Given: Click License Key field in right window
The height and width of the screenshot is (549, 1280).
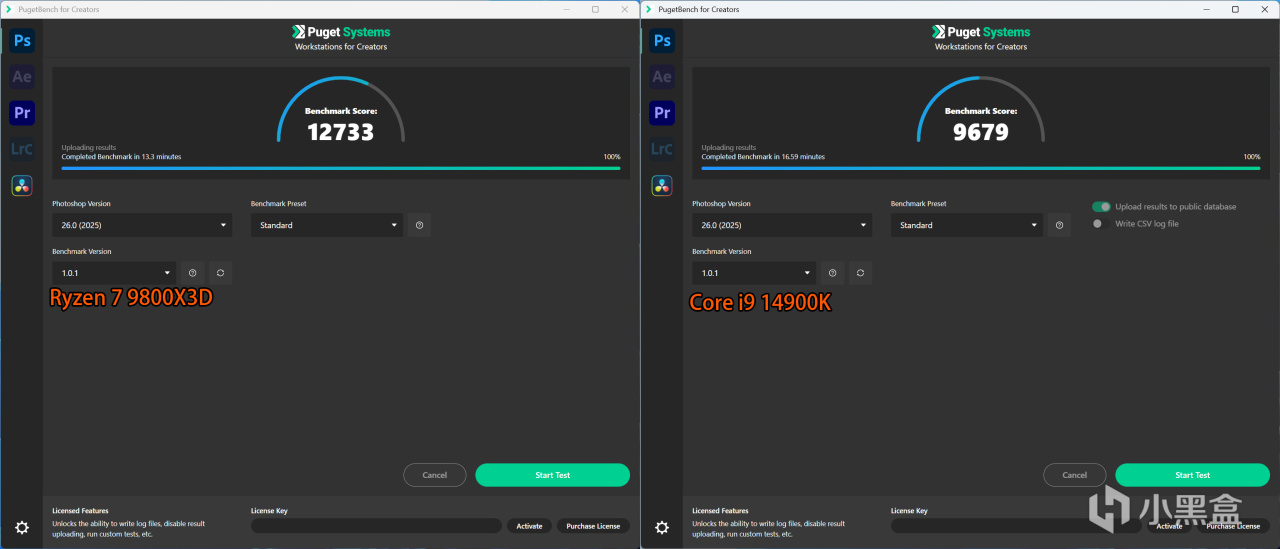Looking at the screenshot, I should coord(1016,526).
